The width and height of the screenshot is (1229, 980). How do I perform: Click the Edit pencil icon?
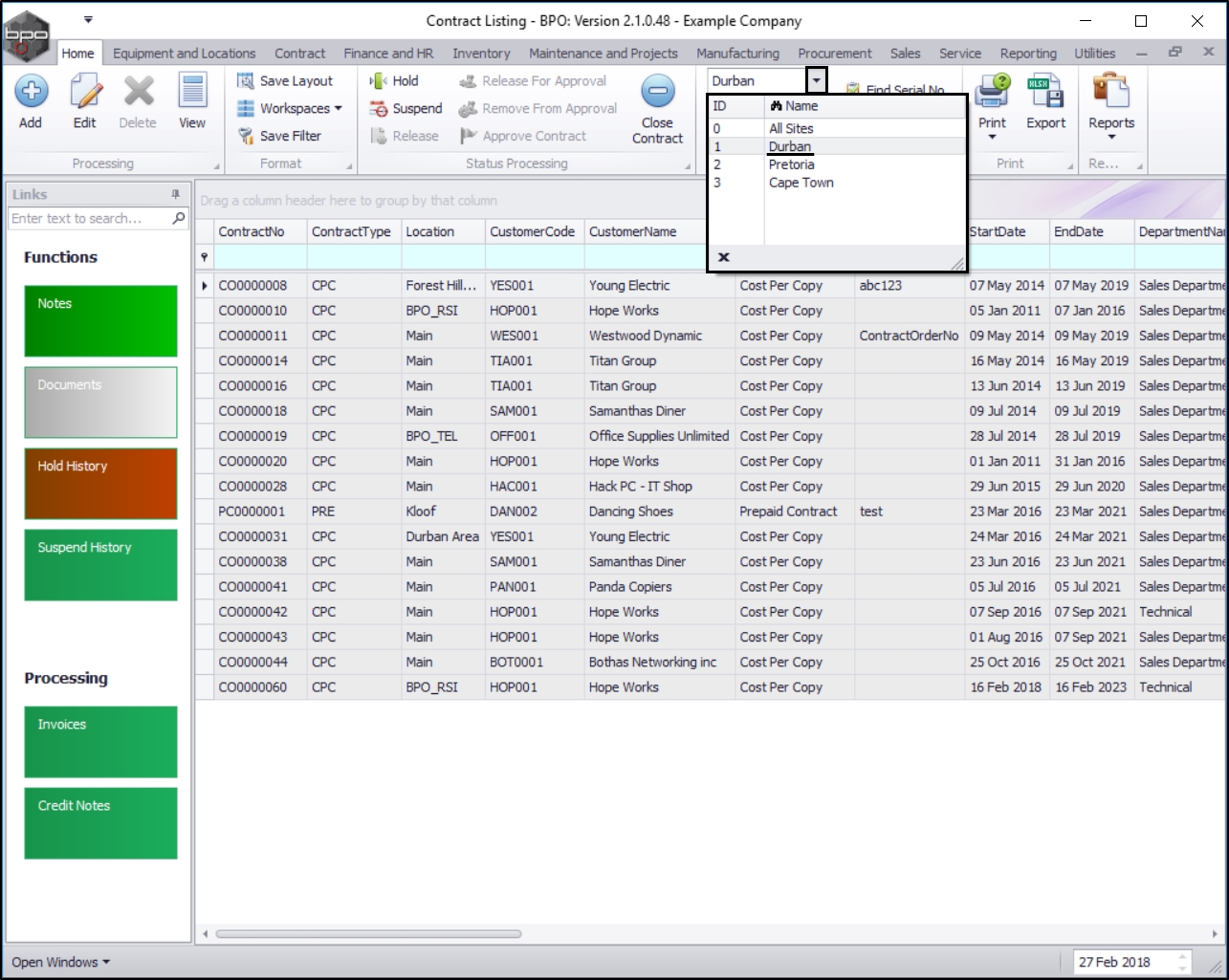[85, 92]
